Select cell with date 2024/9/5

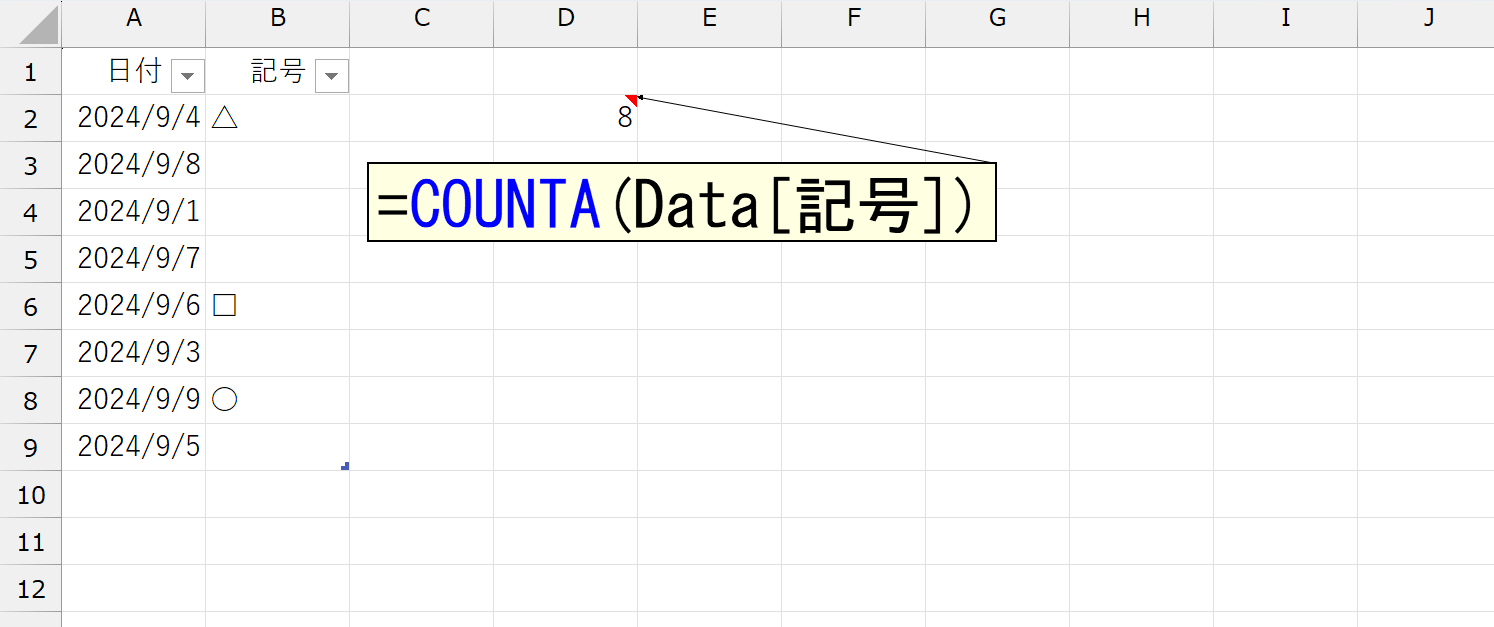tap(134, 447)
